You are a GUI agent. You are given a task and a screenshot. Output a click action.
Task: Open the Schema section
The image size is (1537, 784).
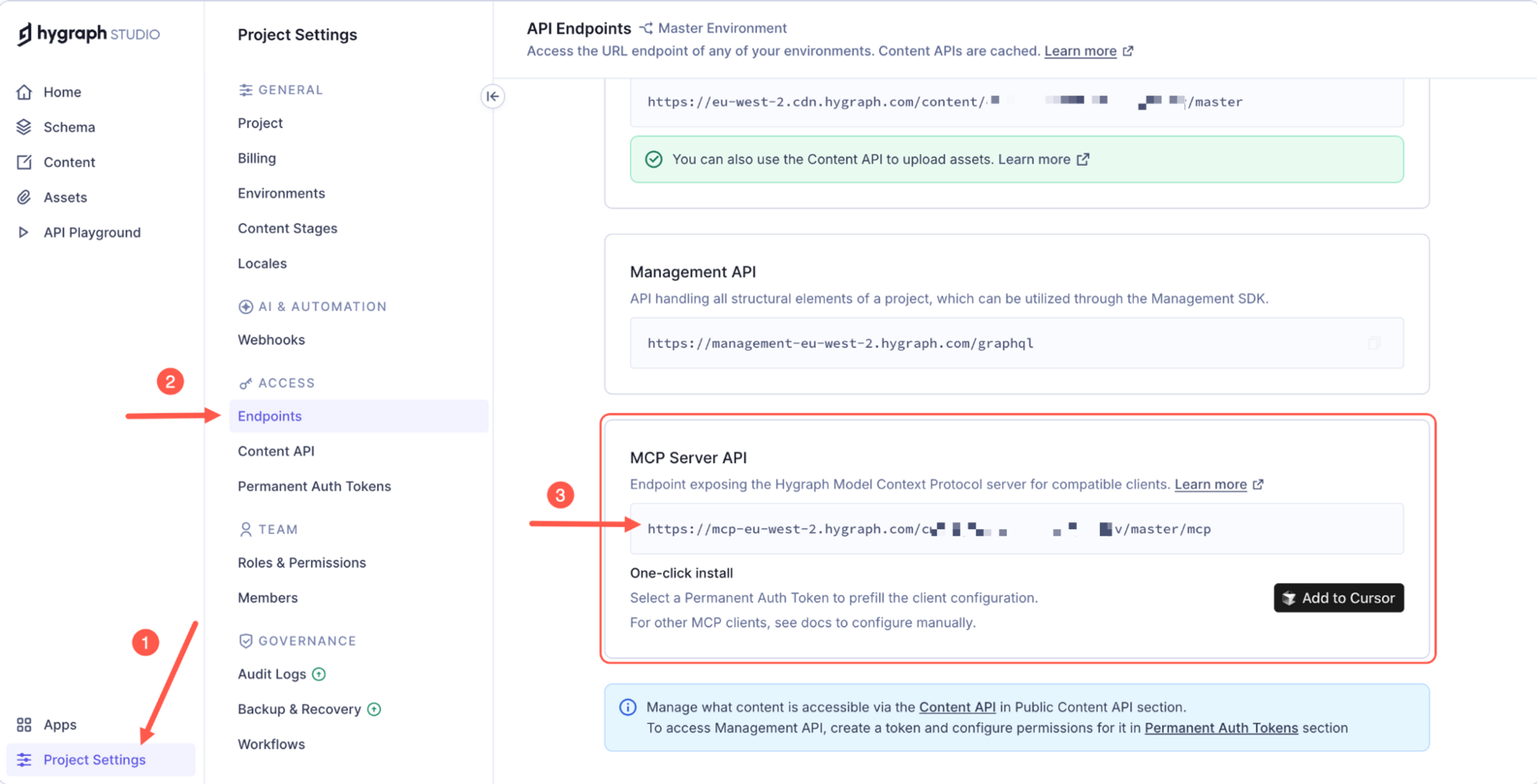coord(68,127)
